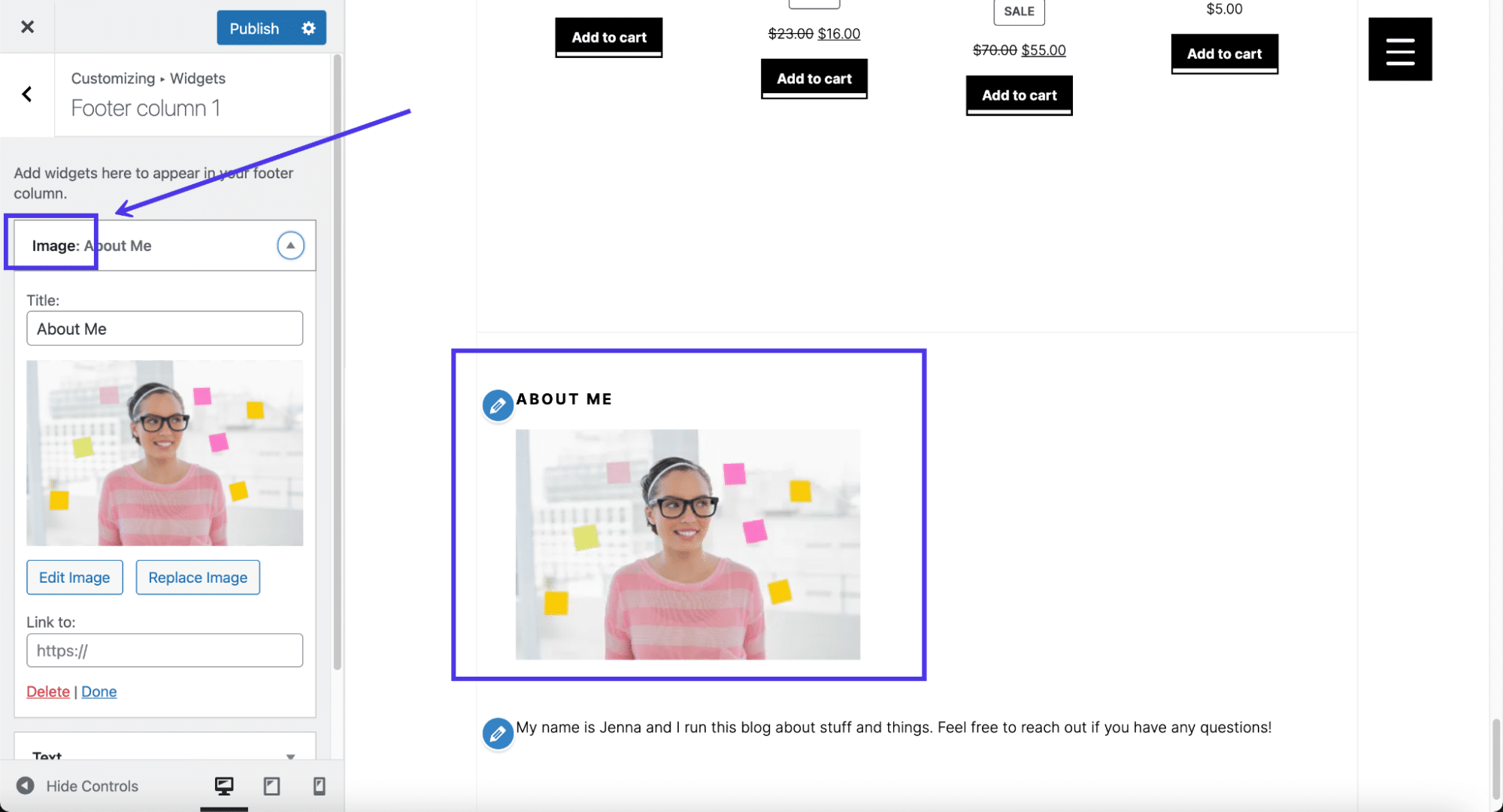
Task: Click the edit pencil icon on About Me
Action: pos(496,404)
